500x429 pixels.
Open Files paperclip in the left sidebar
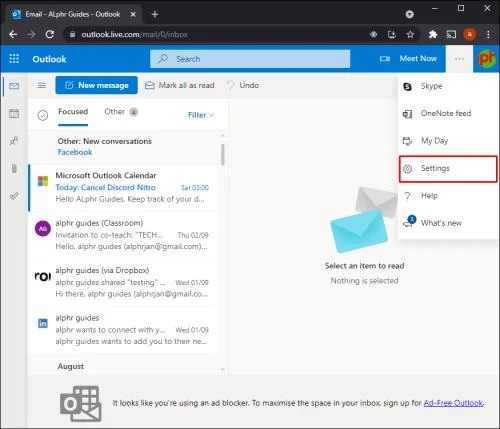(x=14, y=168)
